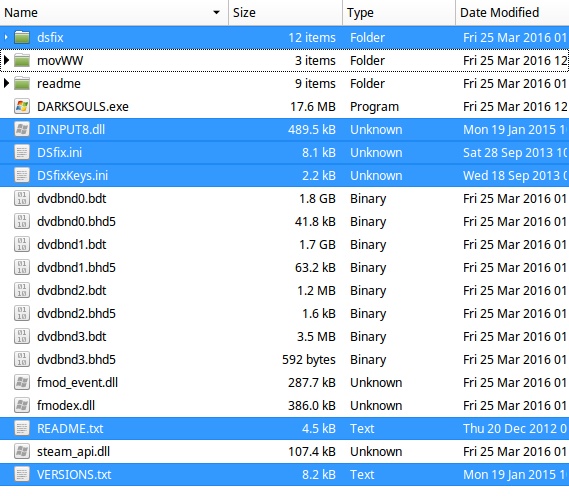The height and width of the screenshot is (496, 569).
Task: Click the README.txt text file icon
Action: [x=22, y=429]
